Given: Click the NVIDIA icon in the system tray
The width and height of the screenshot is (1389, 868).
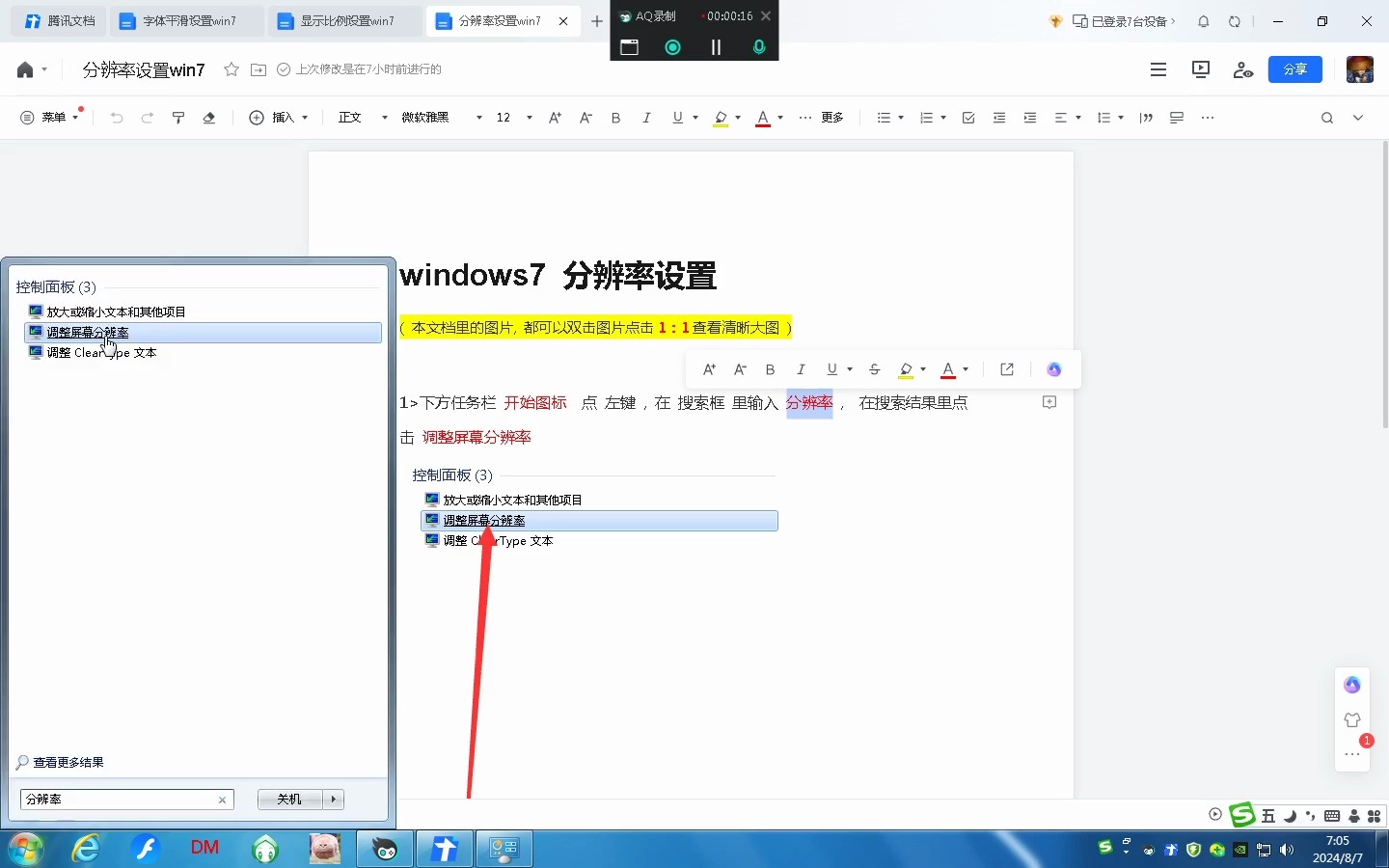Looking at the screenshot, I should point(1240,851).
